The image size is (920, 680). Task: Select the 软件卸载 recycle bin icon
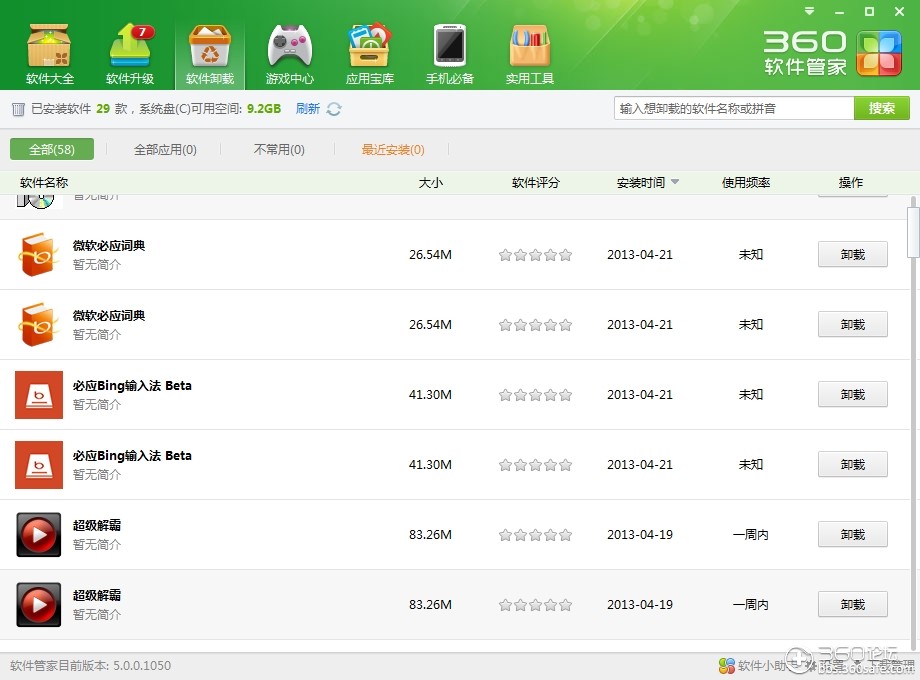pyautogui.click(x=210, y=53)
